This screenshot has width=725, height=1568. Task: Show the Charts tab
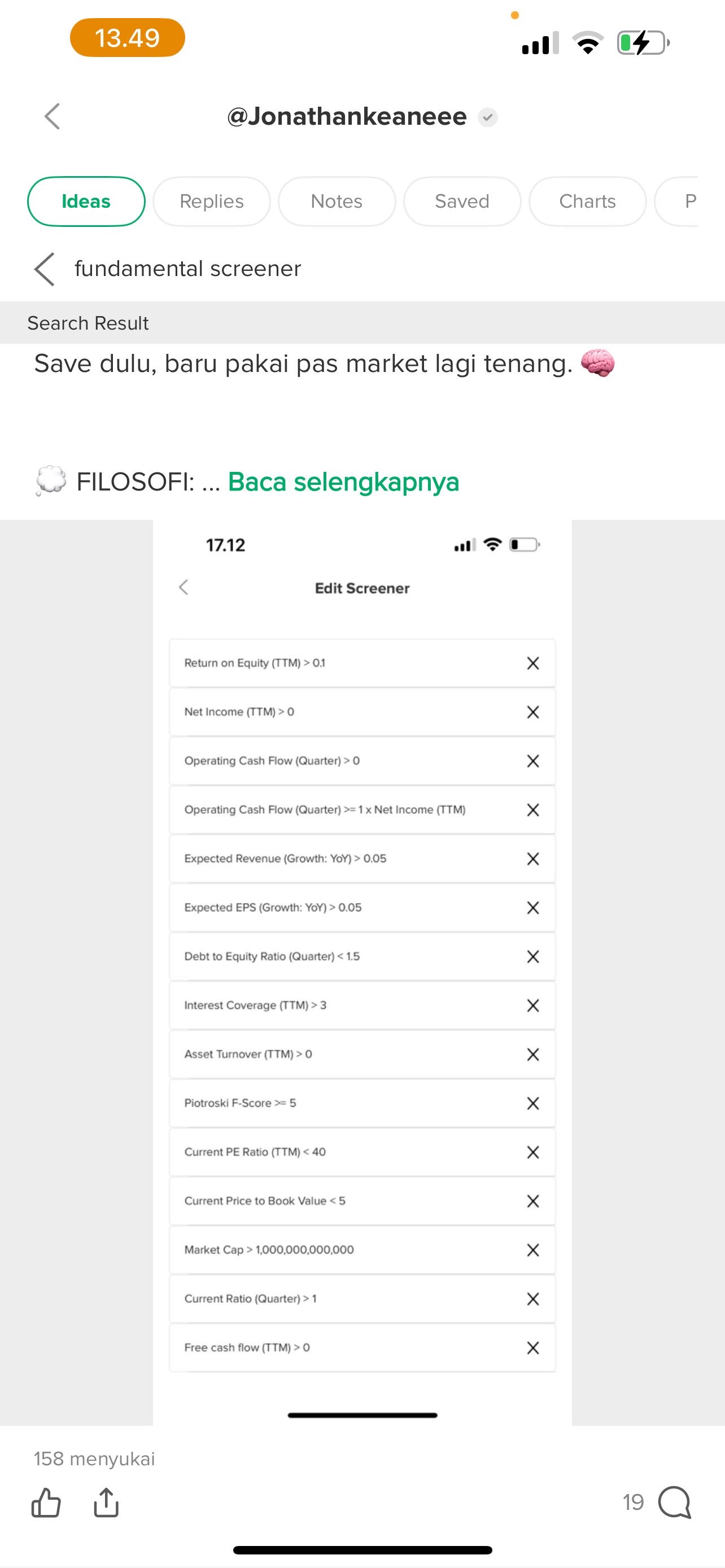pyautogui.click(x=587, y=202)
